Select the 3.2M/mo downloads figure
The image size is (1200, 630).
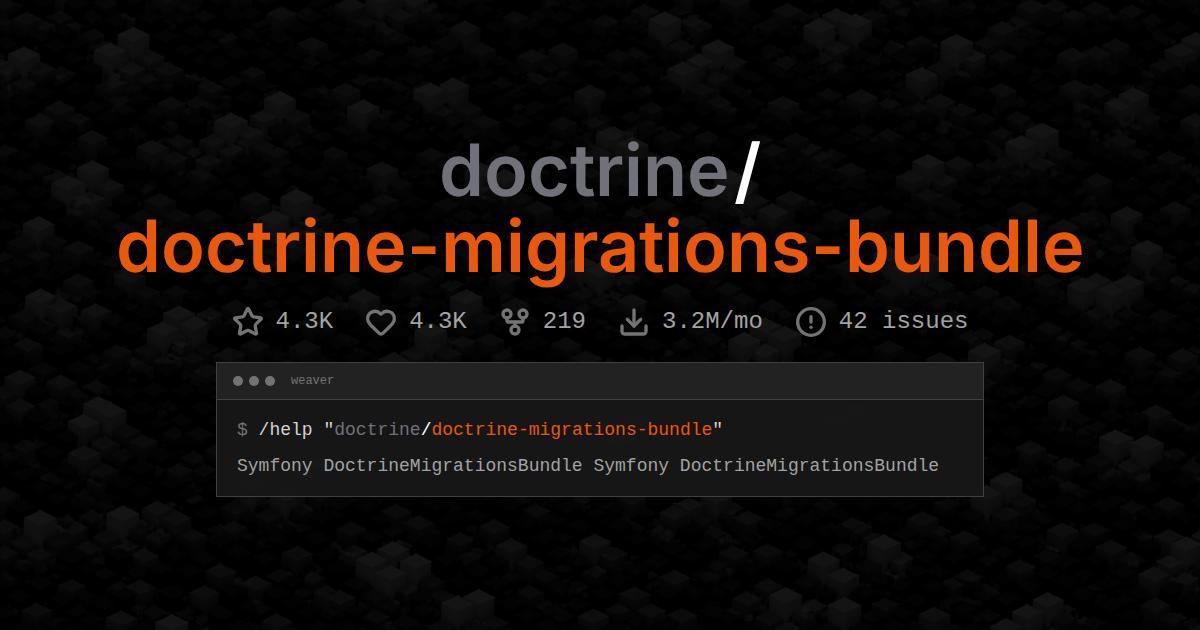[712, 321]
